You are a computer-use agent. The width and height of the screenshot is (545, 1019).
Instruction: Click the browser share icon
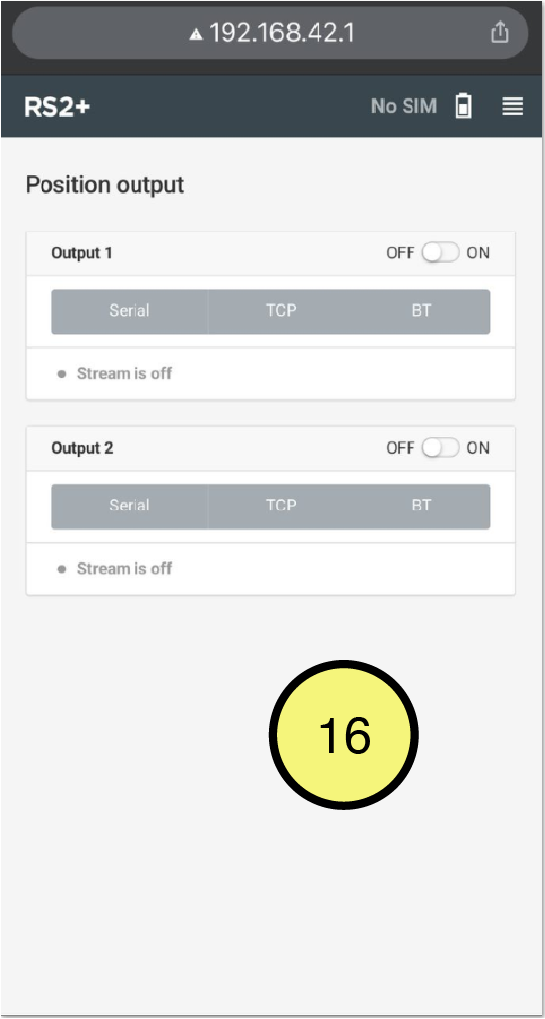(499, 32)
